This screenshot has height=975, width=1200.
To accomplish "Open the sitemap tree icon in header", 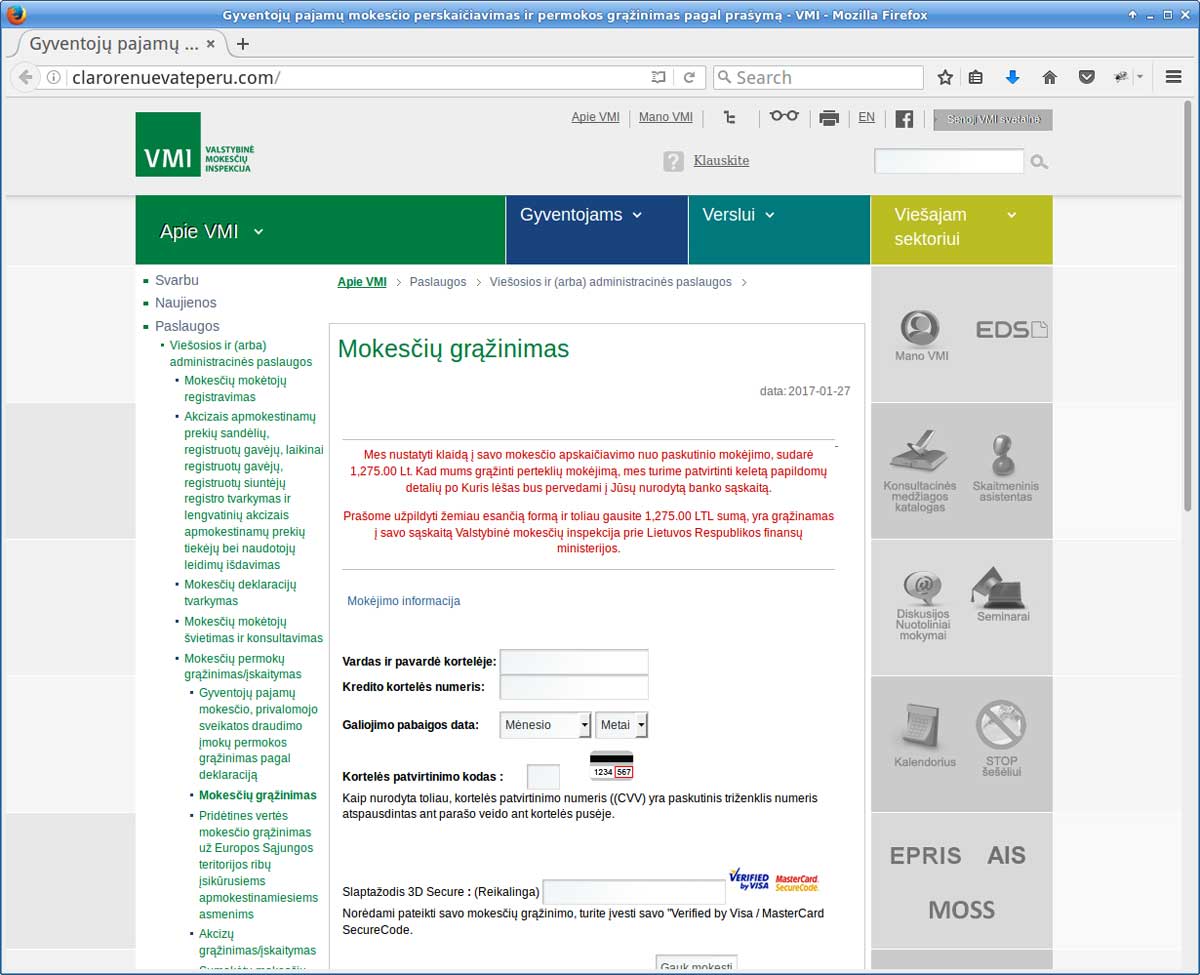I will point(730,118).
